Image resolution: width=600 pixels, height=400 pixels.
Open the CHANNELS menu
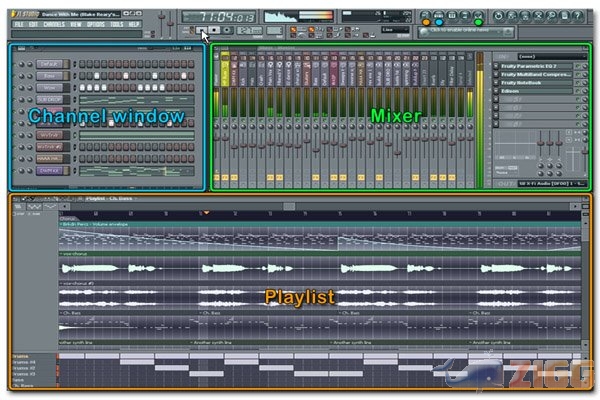pos(54,24)
